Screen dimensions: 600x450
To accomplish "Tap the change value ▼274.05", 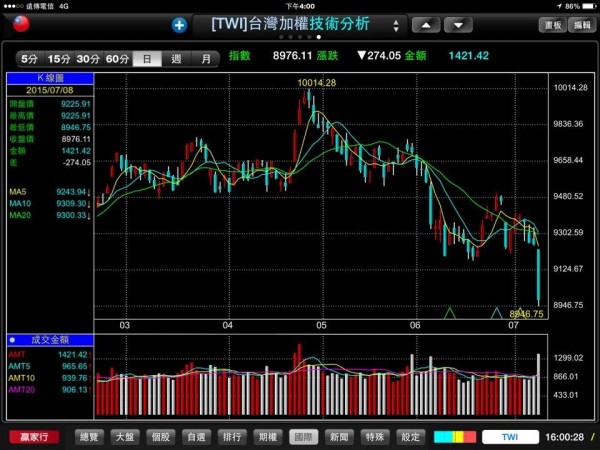I will [x=379, y=56].
